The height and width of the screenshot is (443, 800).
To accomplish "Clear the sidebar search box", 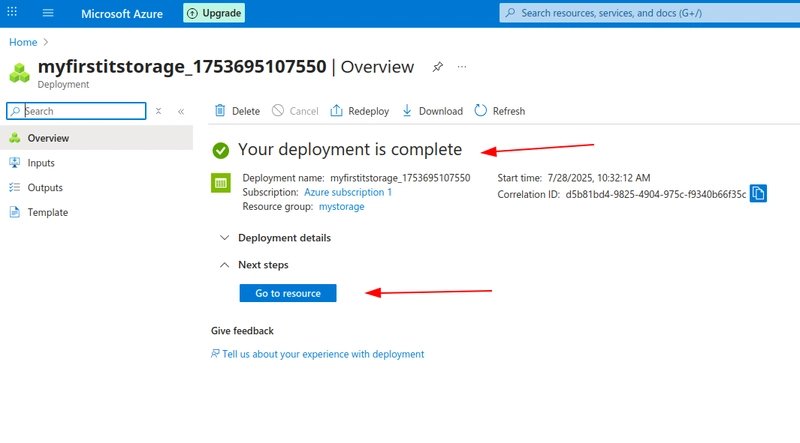I will (x=158, y=111).
